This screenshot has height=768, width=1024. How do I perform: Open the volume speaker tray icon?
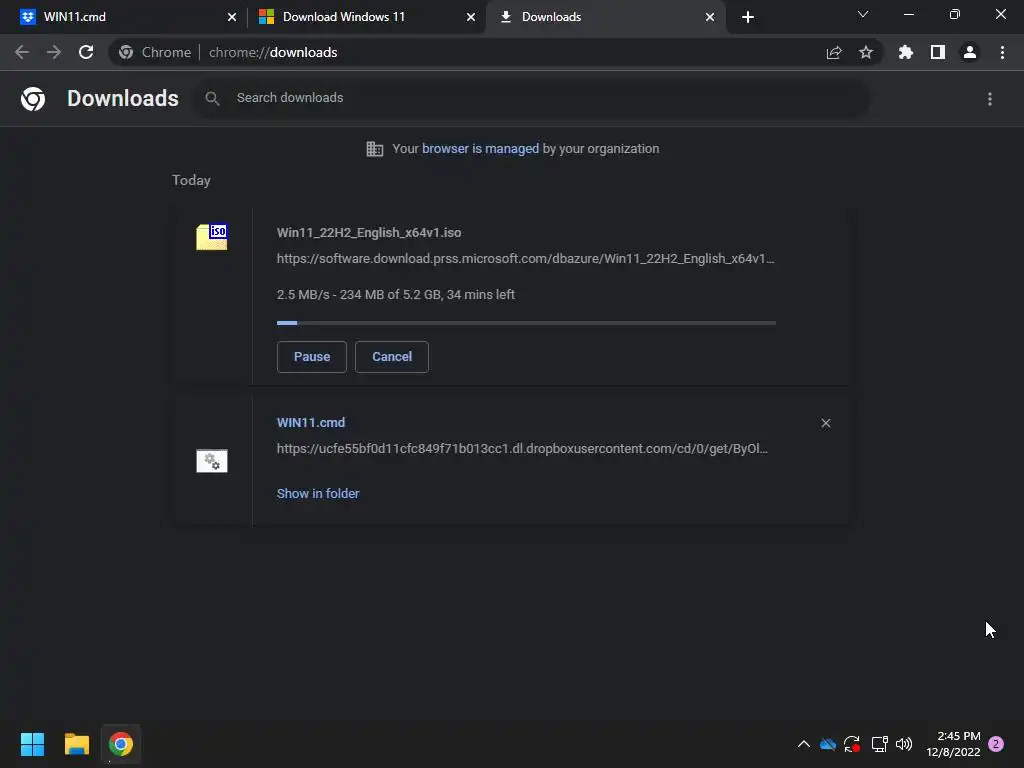pyautogui.click(x=904, y=744)
